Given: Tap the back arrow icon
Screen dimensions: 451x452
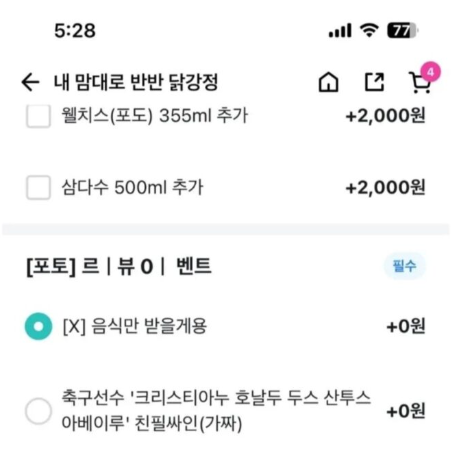Looking at the screenshot, I should pos(30,82).
